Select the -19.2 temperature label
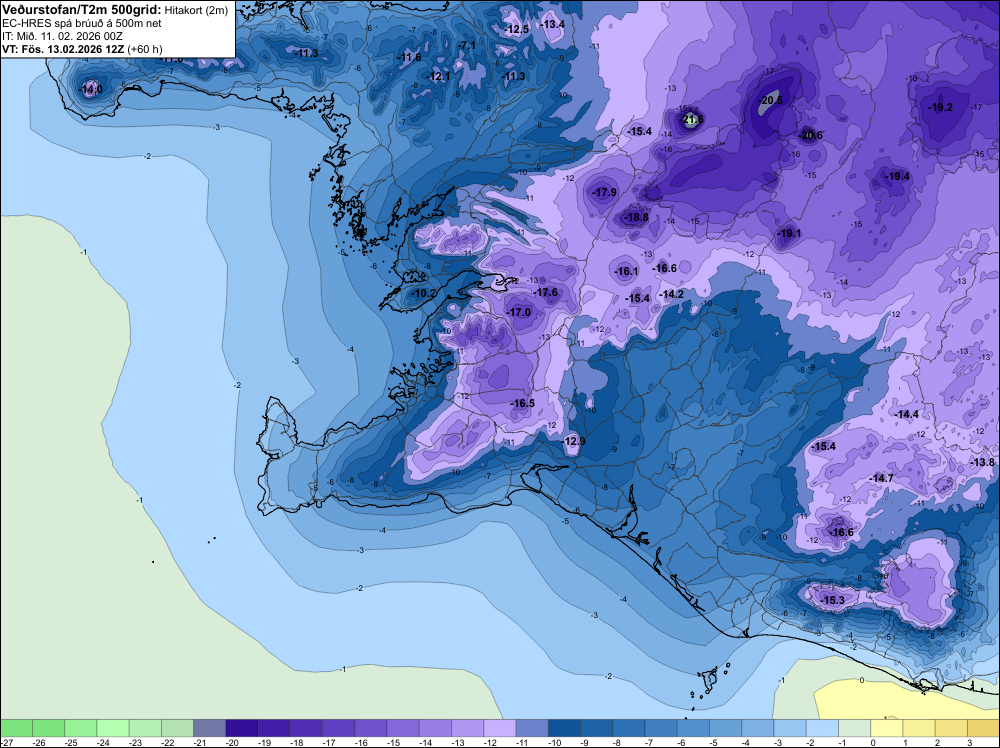This screenshot has width=1000, height=748. (941, 107)
